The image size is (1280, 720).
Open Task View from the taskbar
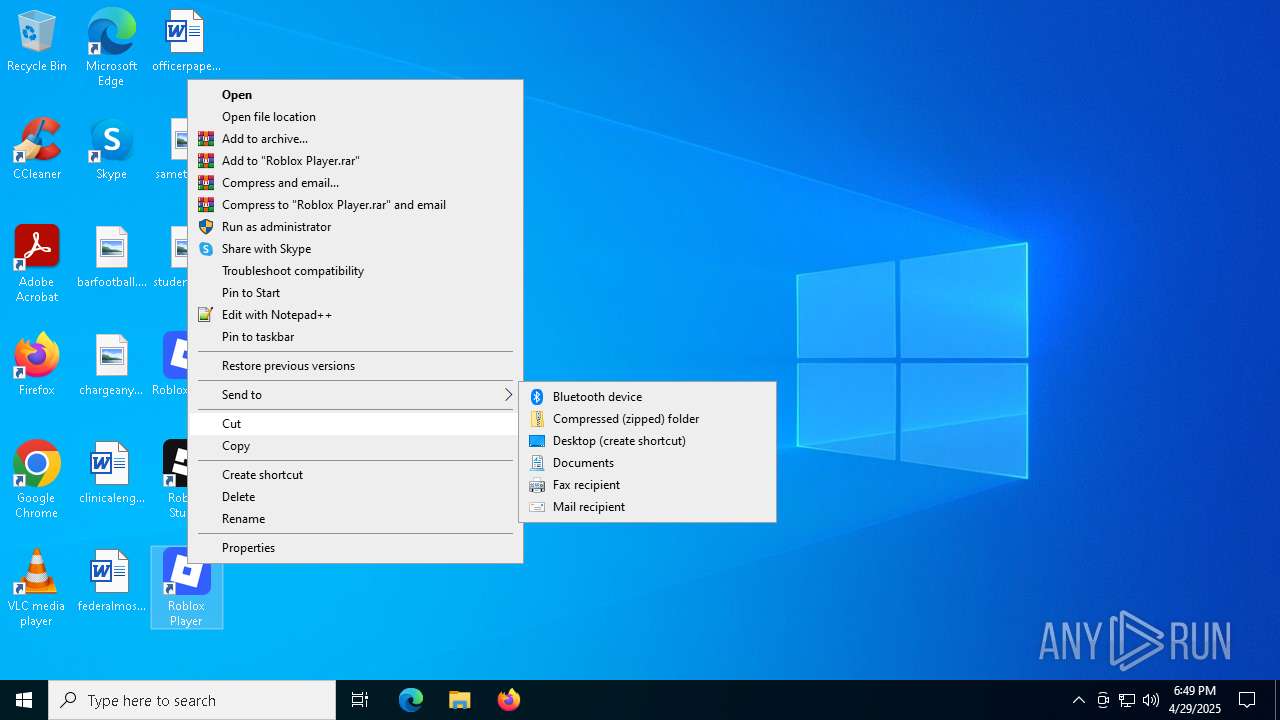click(360, 700)
